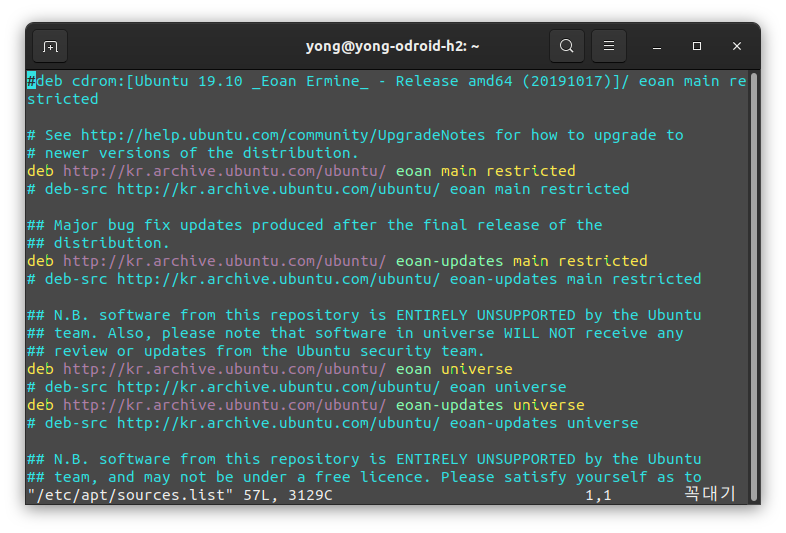
Task: Open the terminal search tool
Action: click(566, 46)
